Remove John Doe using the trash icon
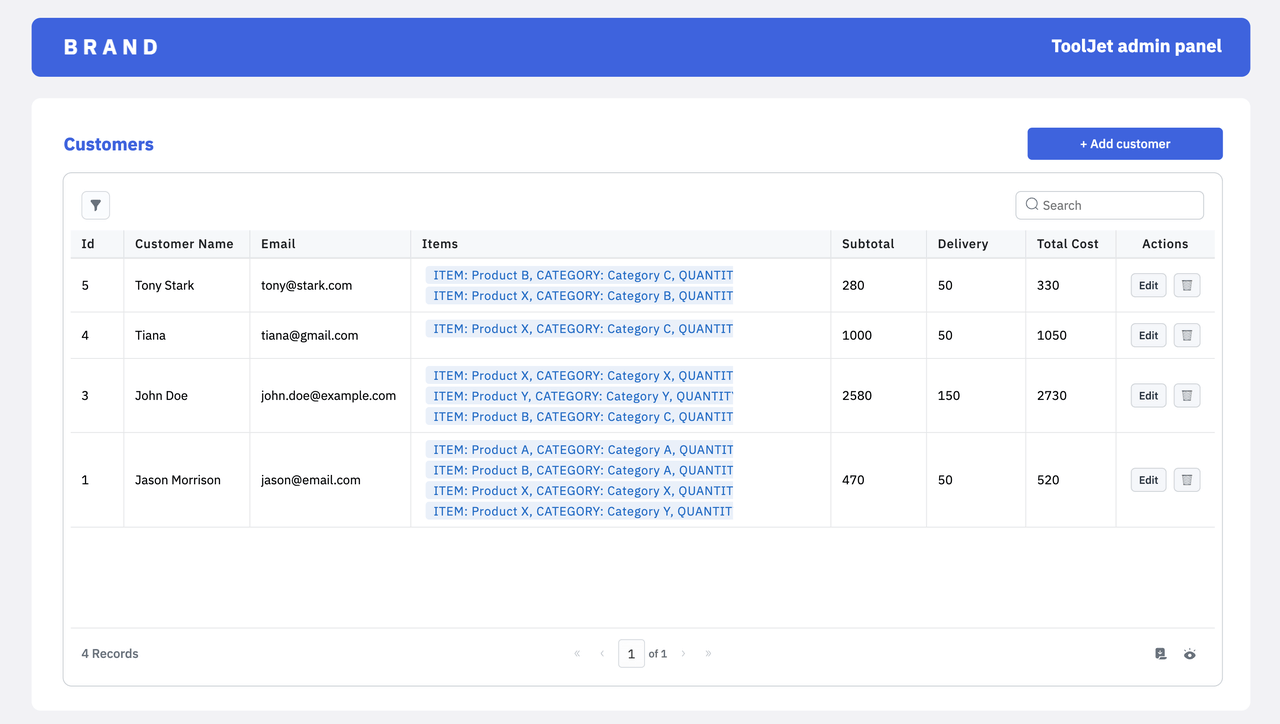This screenshot has height=724, width=1280. 1186,395
